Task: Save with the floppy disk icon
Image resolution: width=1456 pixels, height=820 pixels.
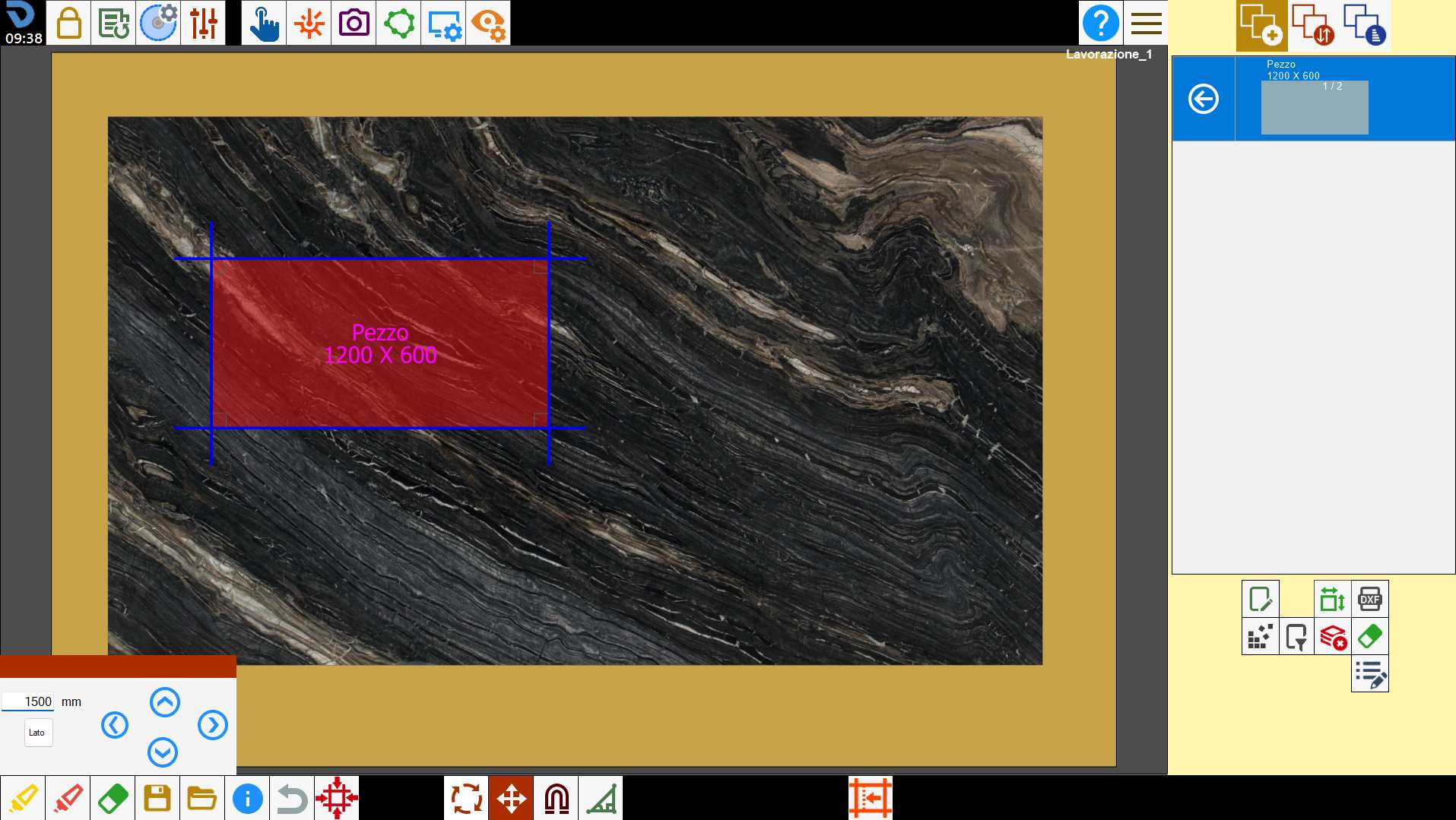Action: [x=157, y=798]
